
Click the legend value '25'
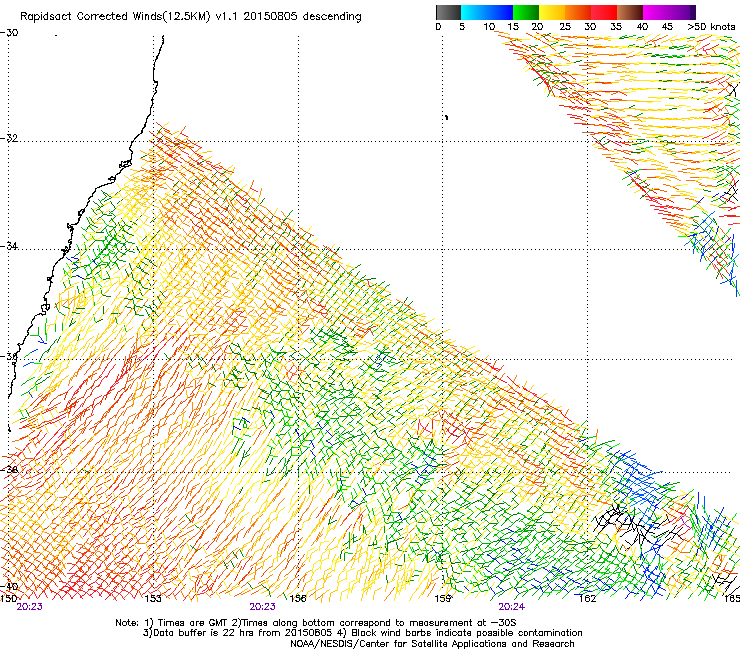click(x=564, y=27)
